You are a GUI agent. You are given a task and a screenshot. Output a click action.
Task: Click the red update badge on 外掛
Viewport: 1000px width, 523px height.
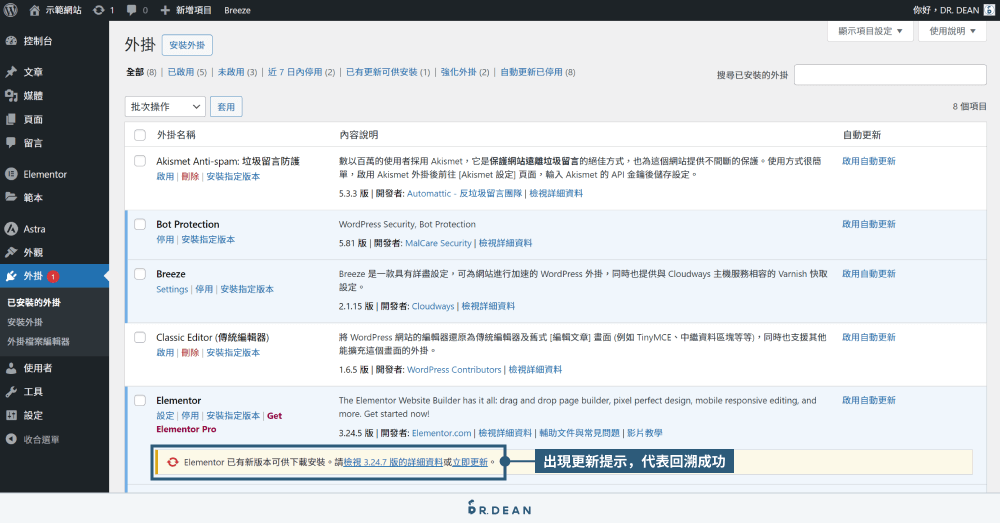click(x=53, y=276)
